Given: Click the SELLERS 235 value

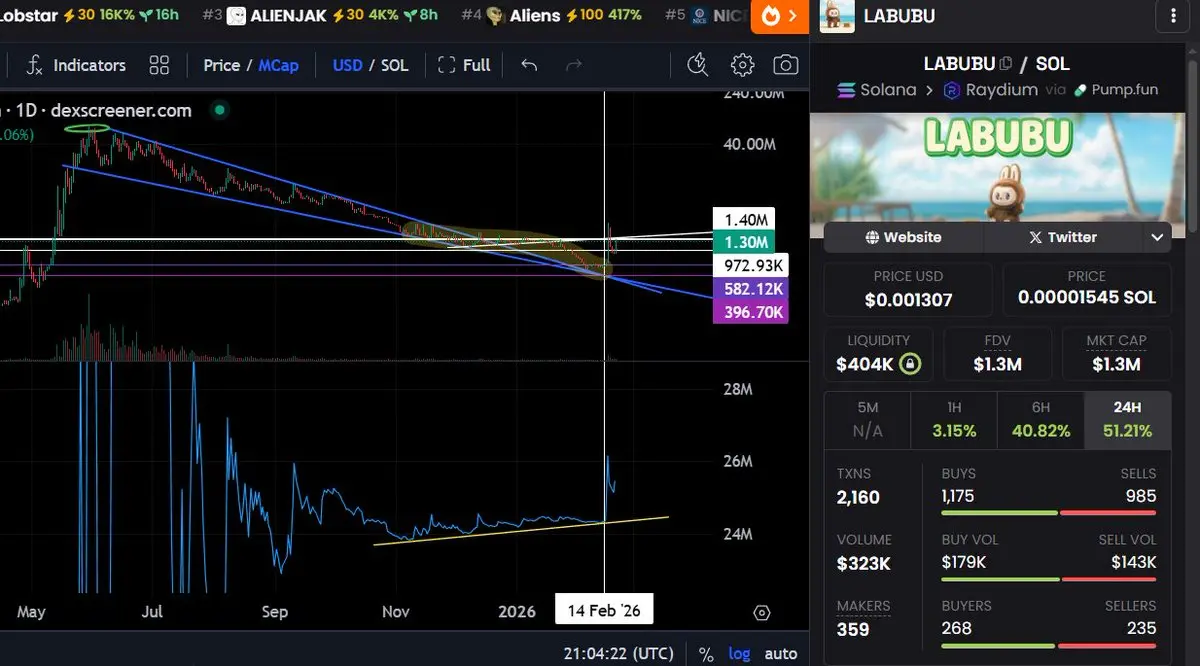Looking at the screenshot, I should pyautogui.click(x=1142, y=628).
